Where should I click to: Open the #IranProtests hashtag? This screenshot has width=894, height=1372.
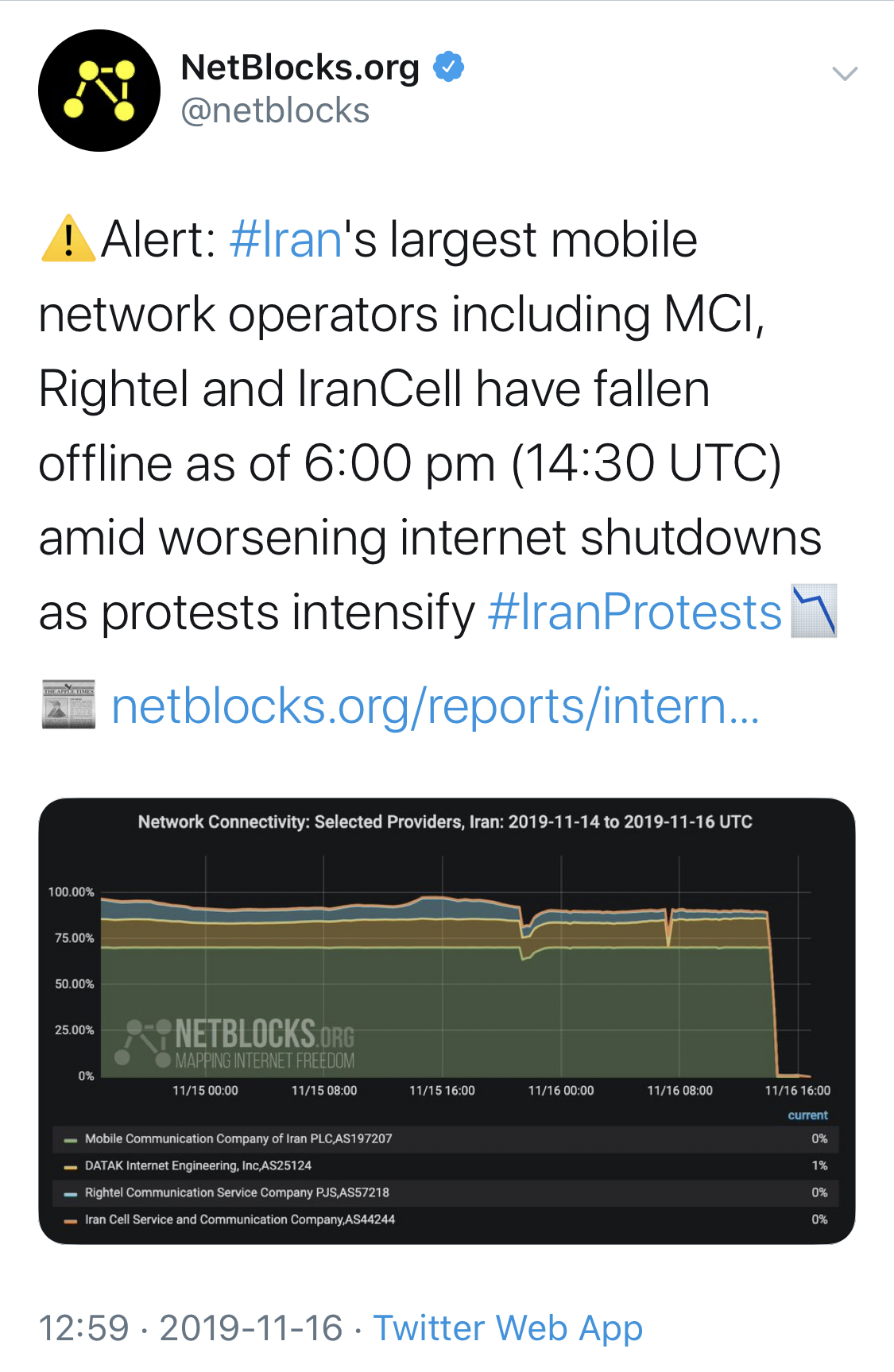click(x=635, y=613)
